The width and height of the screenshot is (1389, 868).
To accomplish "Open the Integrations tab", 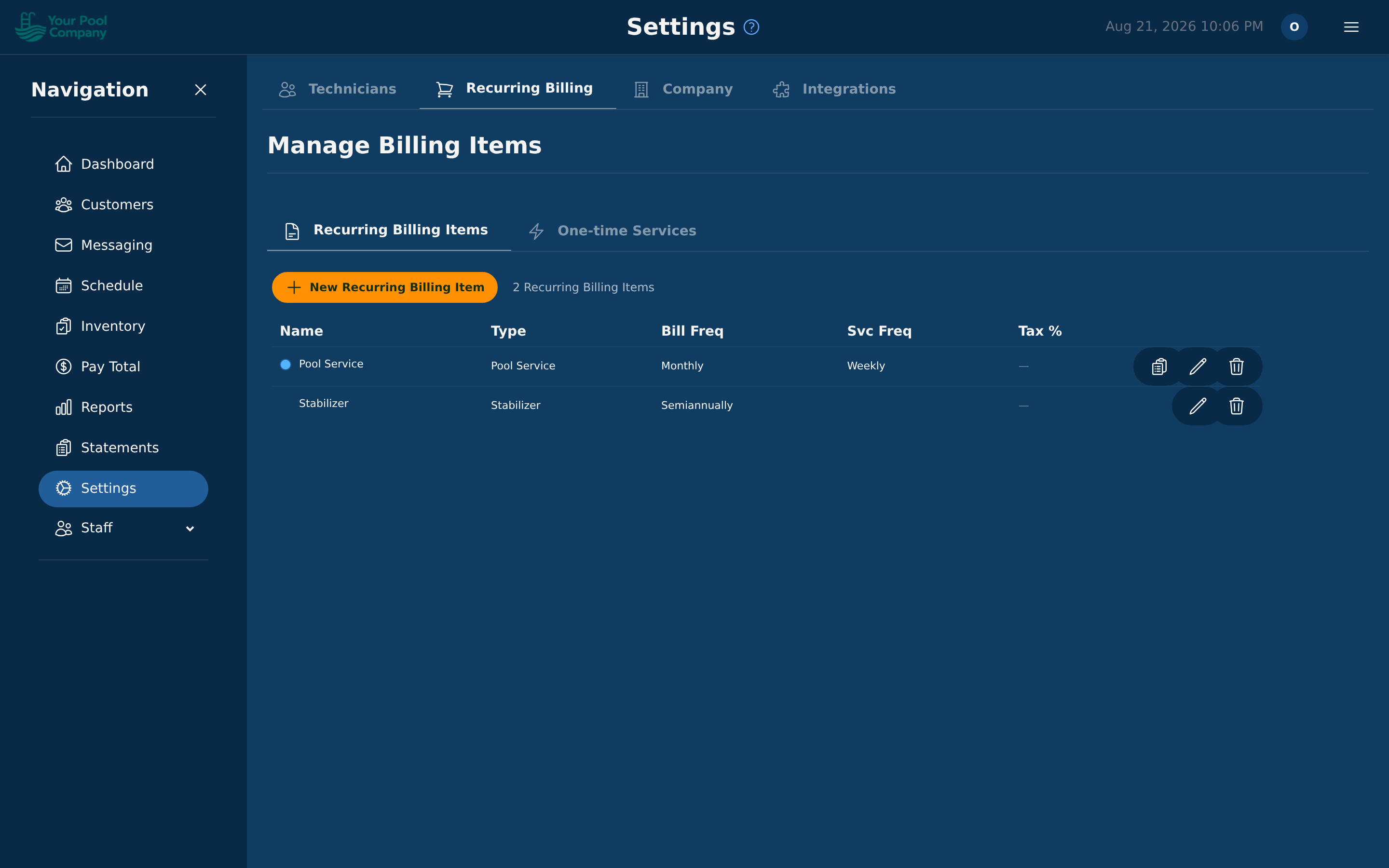I will coord(834,89).
